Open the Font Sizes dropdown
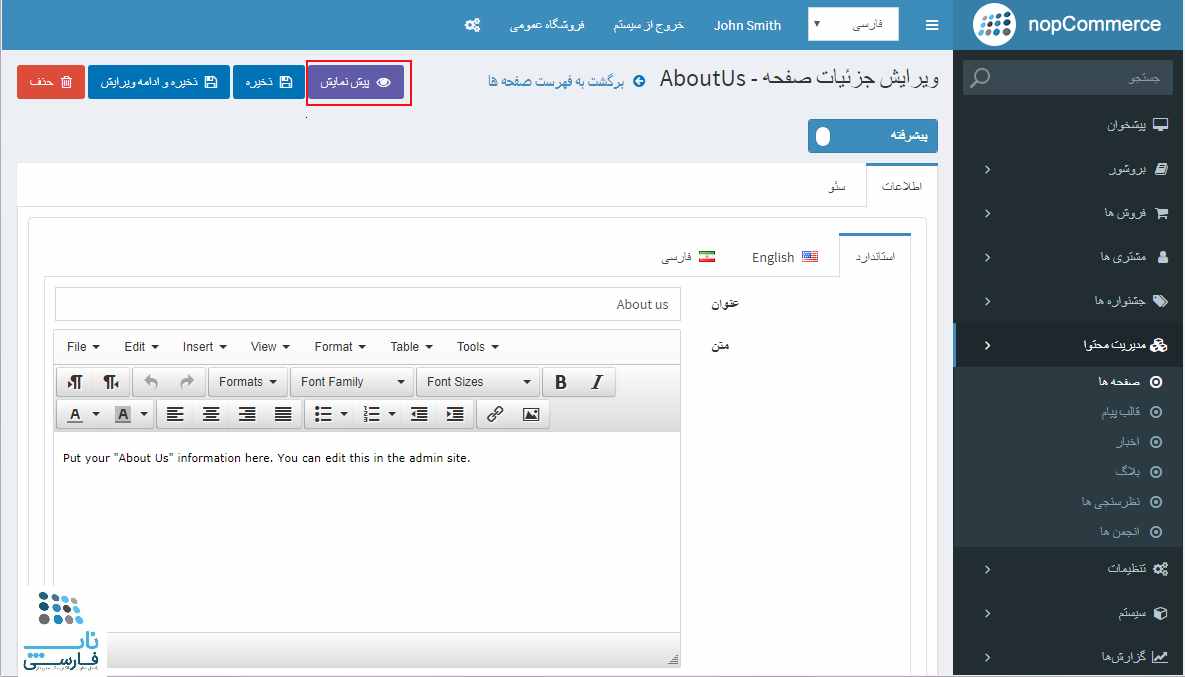The width and height of the screenshot is (1185, 677). (x=478, y=382)
